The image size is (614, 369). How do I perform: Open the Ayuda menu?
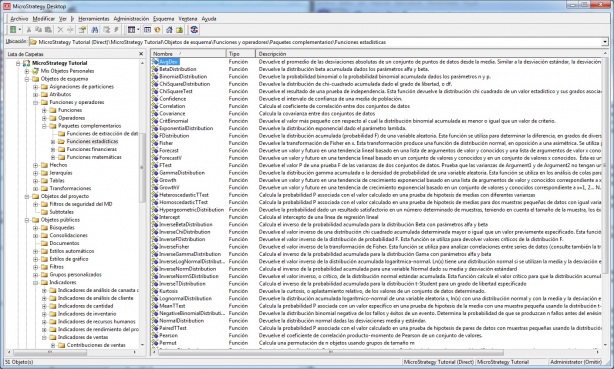tap(209, 19)
